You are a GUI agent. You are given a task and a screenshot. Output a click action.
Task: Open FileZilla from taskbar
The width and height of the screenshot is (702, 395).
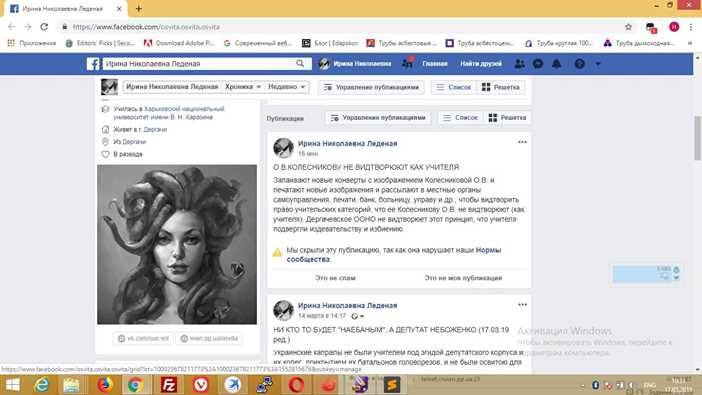pyautogui.click(x=168, y=385)
